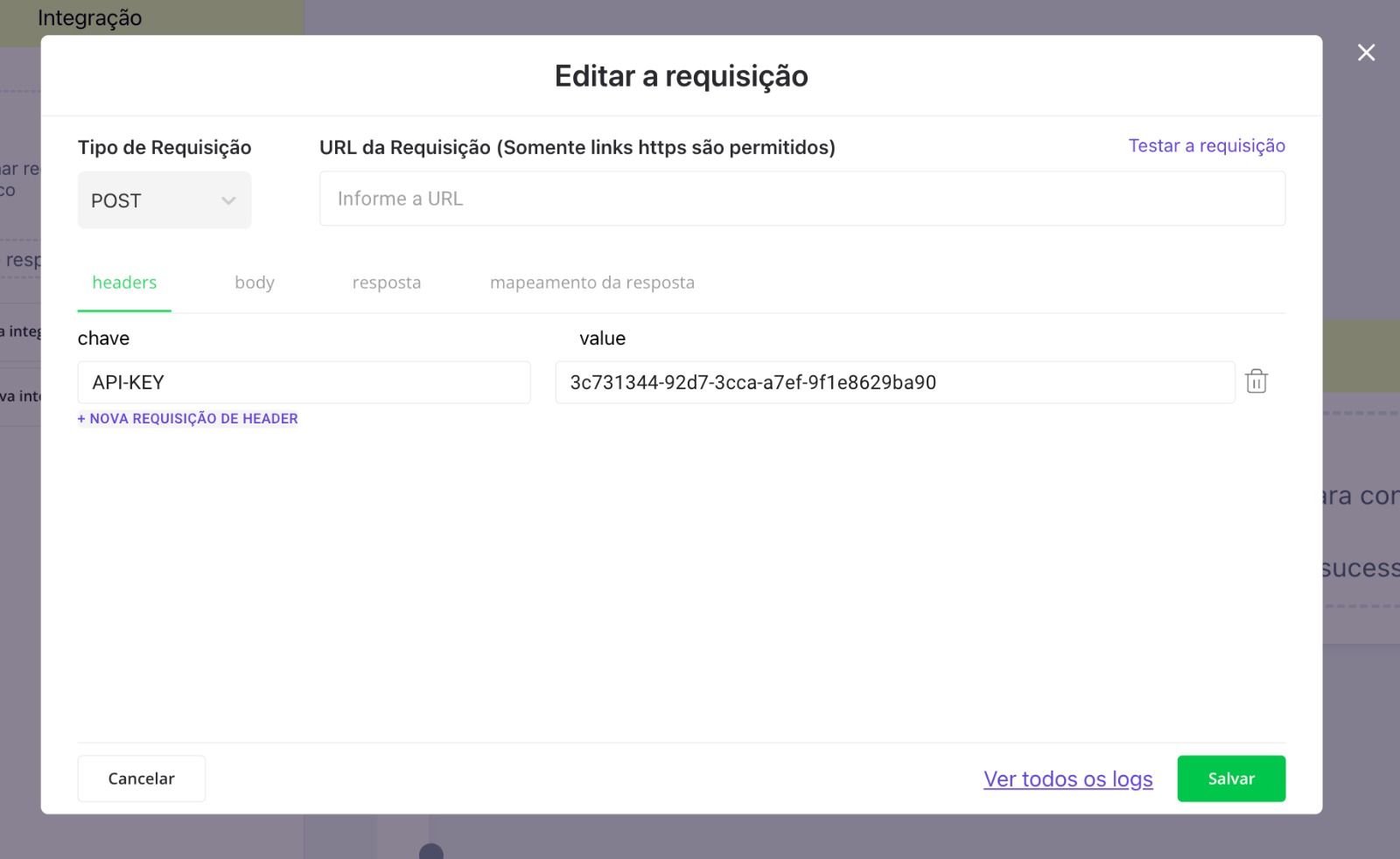Close the Editar a requisição dialog
Viewport: 1400px width, 859px height.
(x=1365, y=52)
